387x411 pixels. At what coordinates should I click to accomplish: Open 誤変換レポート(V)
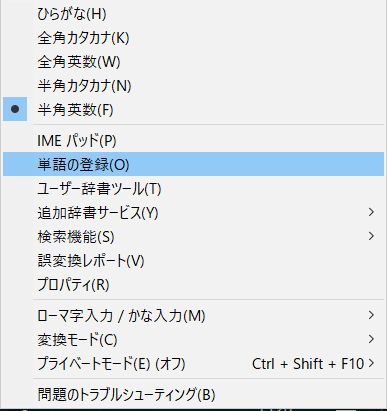tap(193, 261)
